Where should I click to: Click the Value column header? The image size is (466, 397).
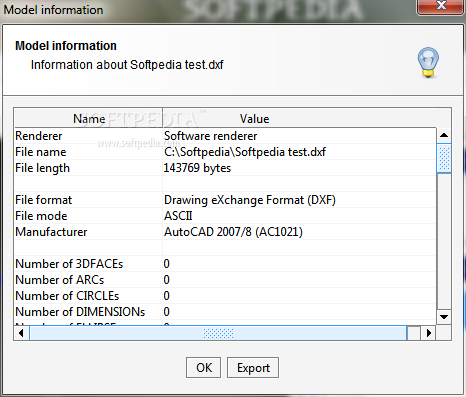(254, 118)
